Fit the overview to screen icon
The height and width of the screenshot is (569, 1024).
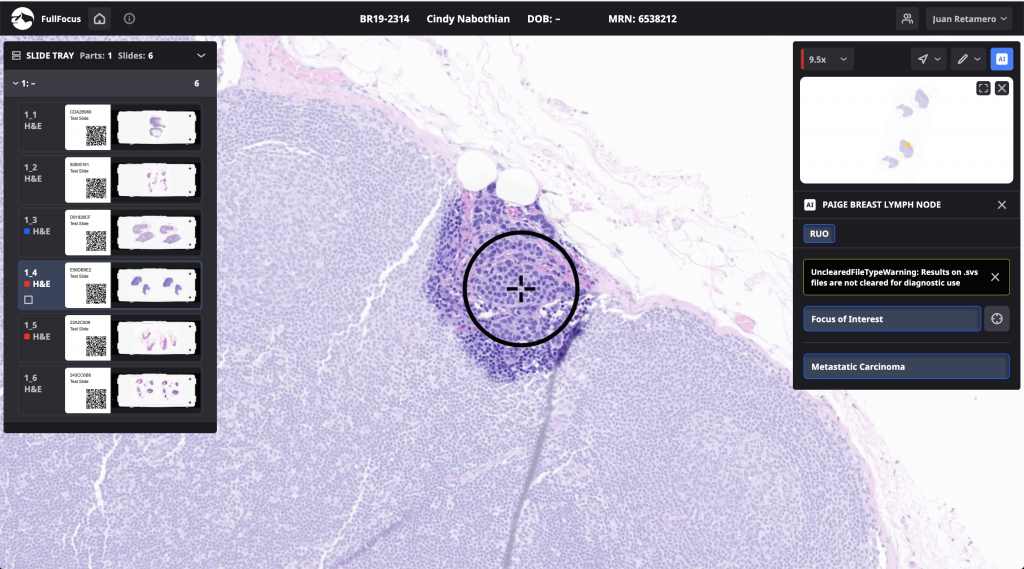click(x=983, y=88)
